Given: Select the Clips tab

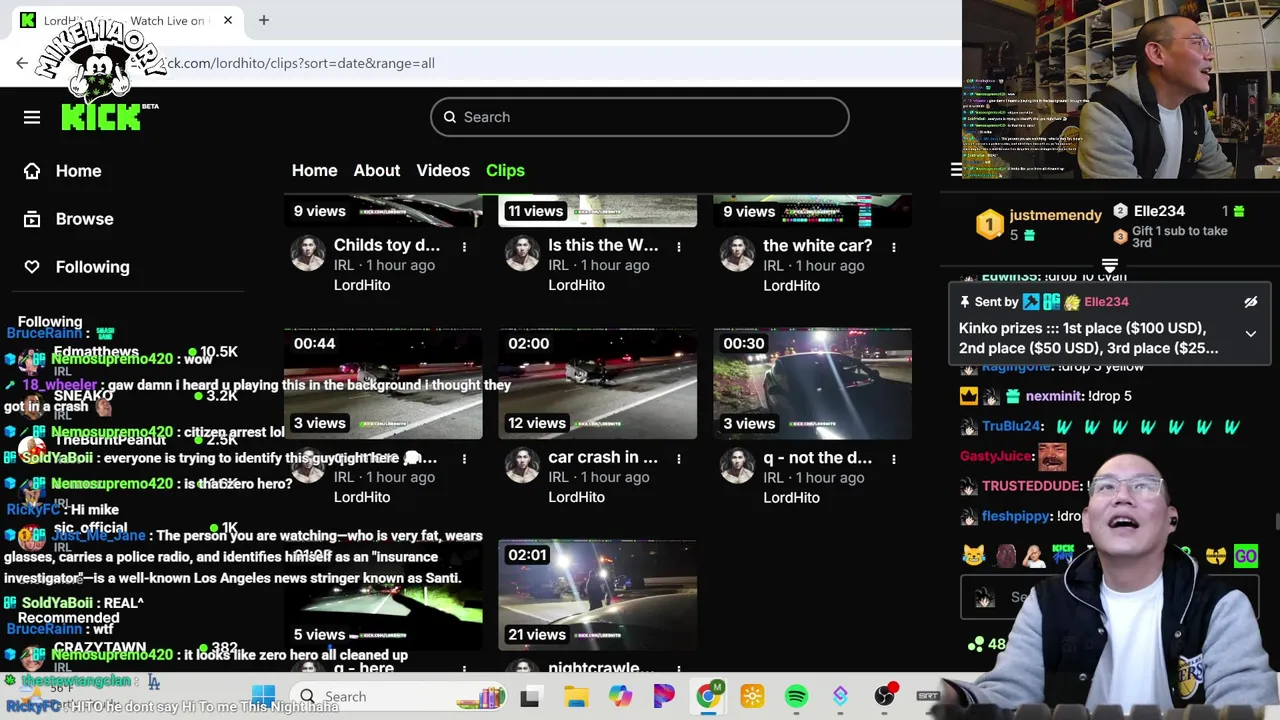Looking at the screenshot, I should pyautogui.click(x=505, y=170).
